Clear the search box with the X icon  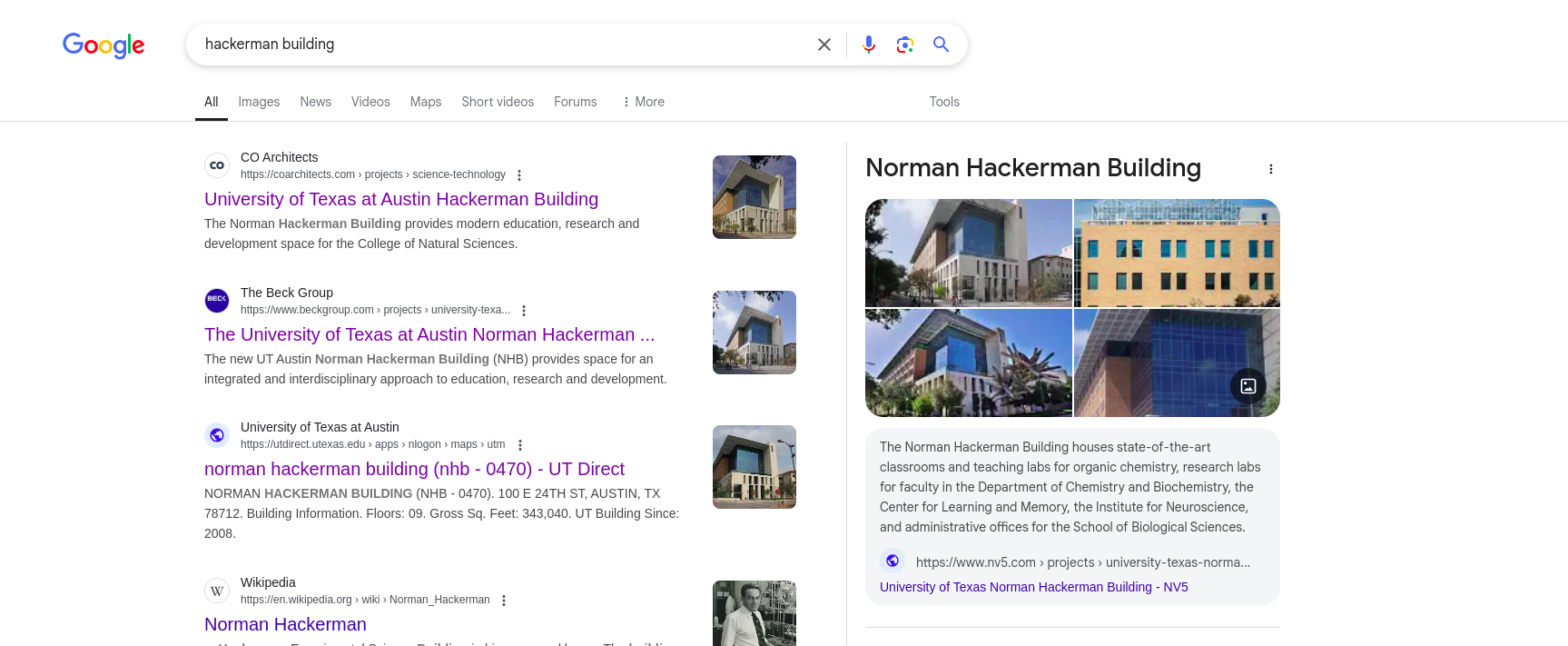click(823, 45)
